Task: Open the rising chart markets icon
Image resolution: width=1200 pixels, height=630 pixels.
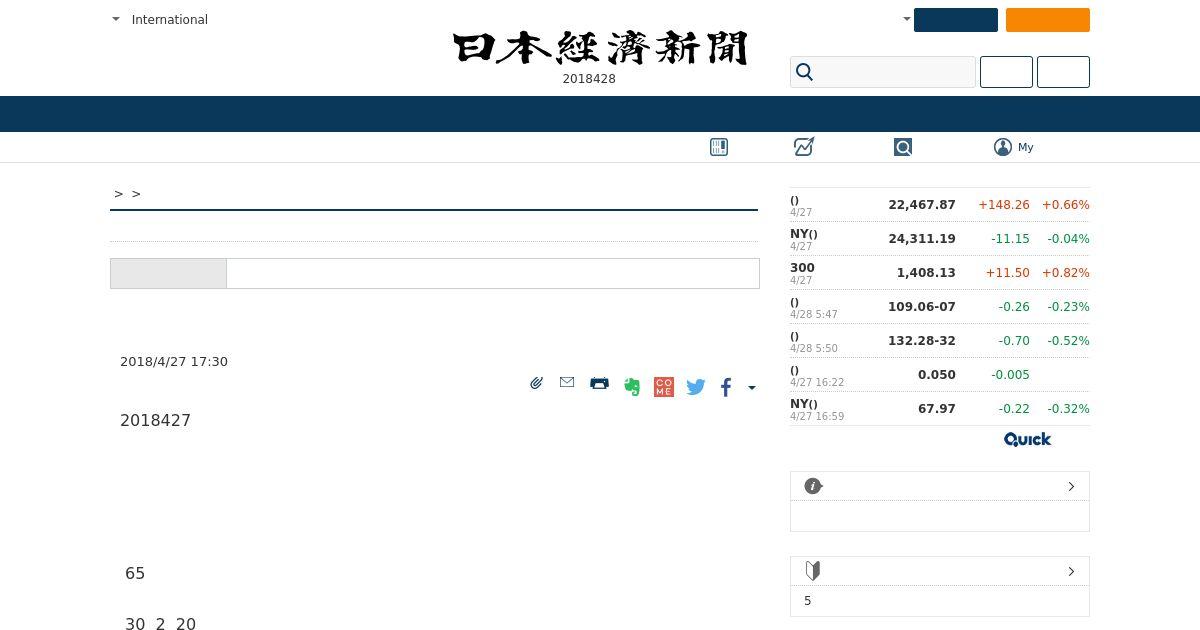Action: coord(804,147)
